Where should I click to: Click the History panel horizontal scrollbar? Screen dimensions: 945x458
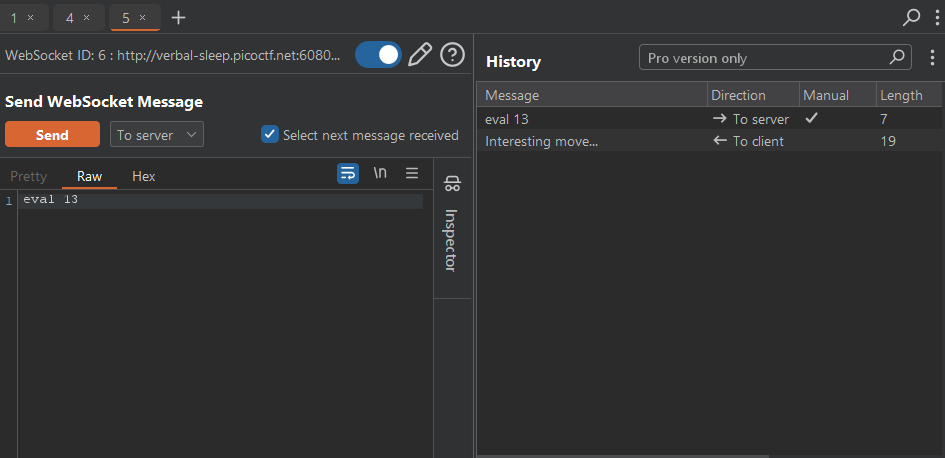point(623,456)
